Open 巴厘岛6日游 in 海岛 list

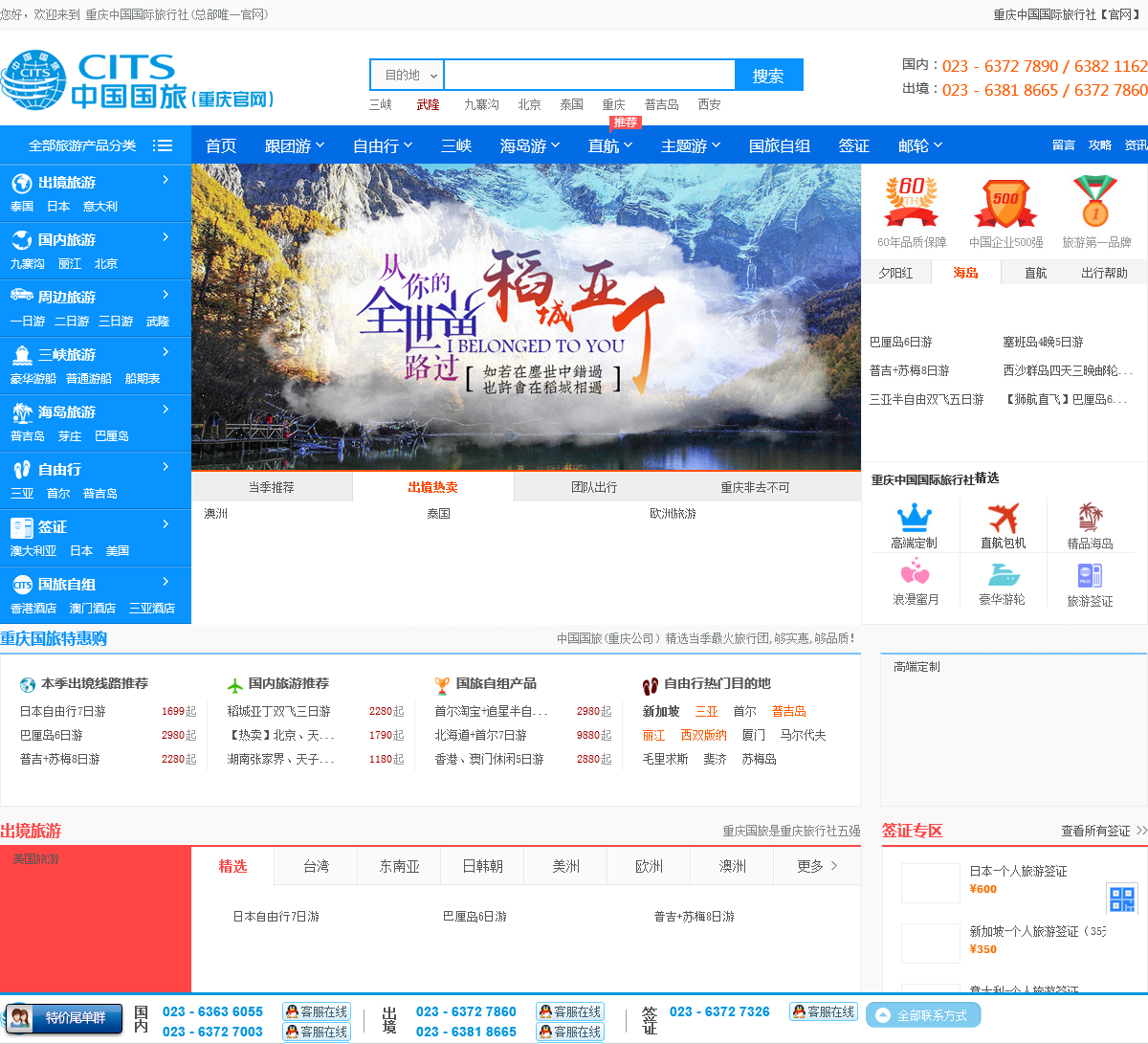(901, 342)
